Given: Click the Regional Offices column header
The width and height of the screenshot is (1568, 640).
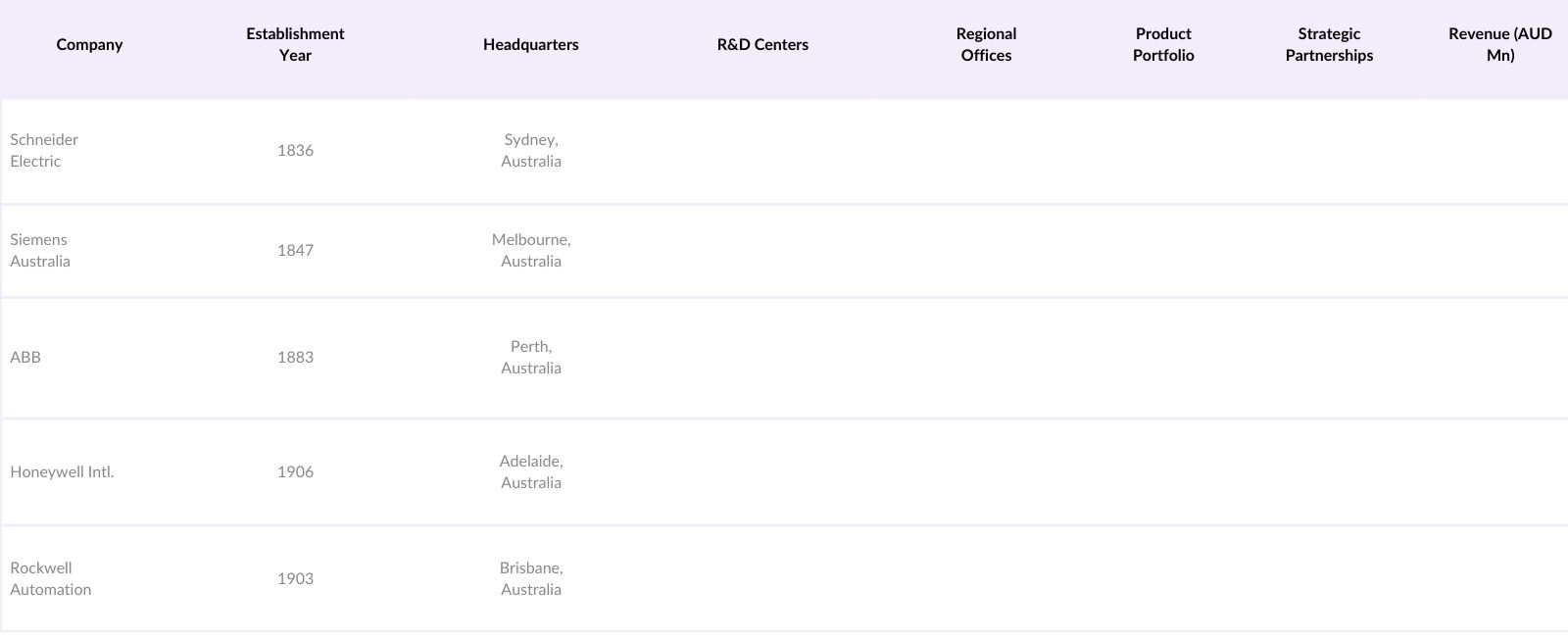Looking at the screenshot, I should pos(986,44).
